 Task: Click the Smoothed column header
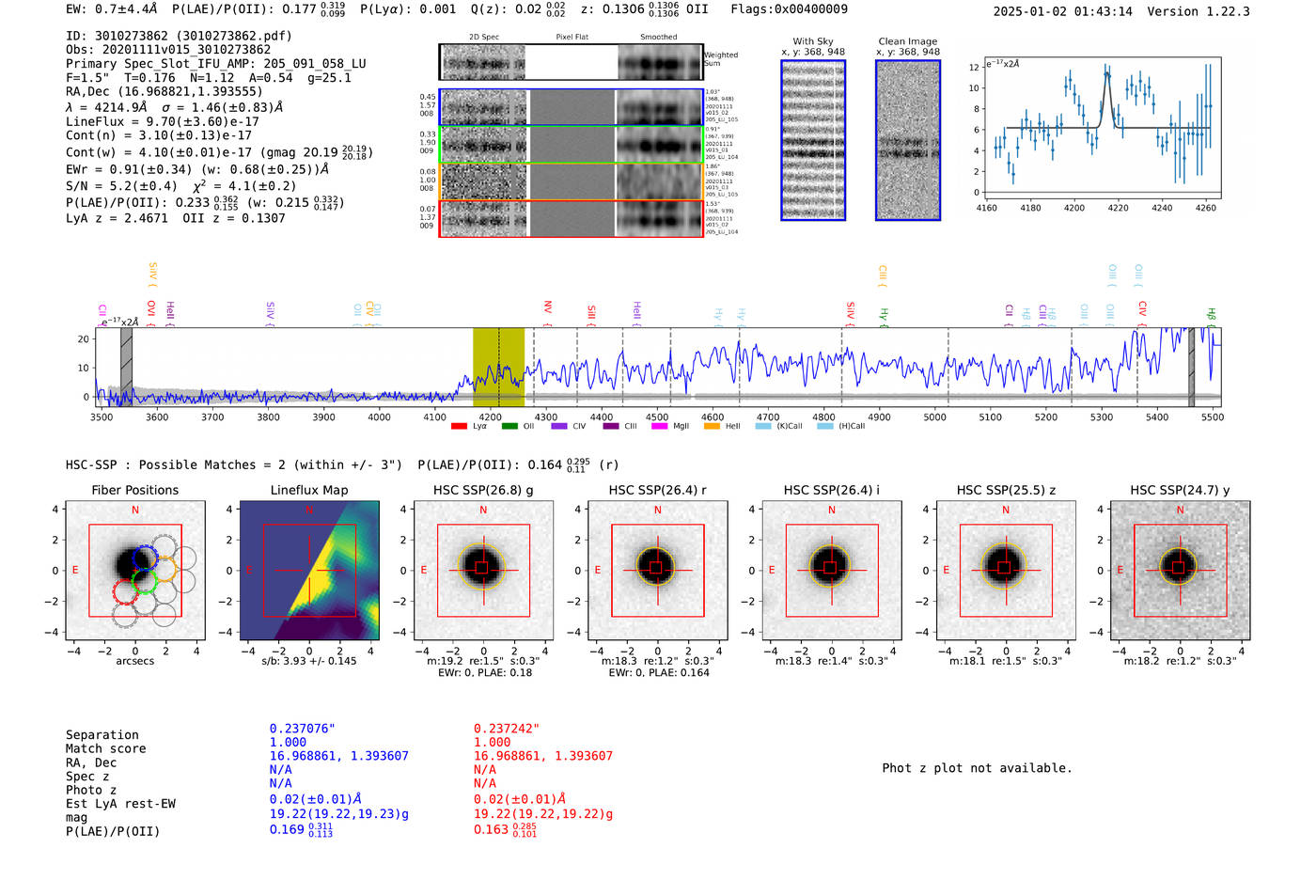(659, 37)
